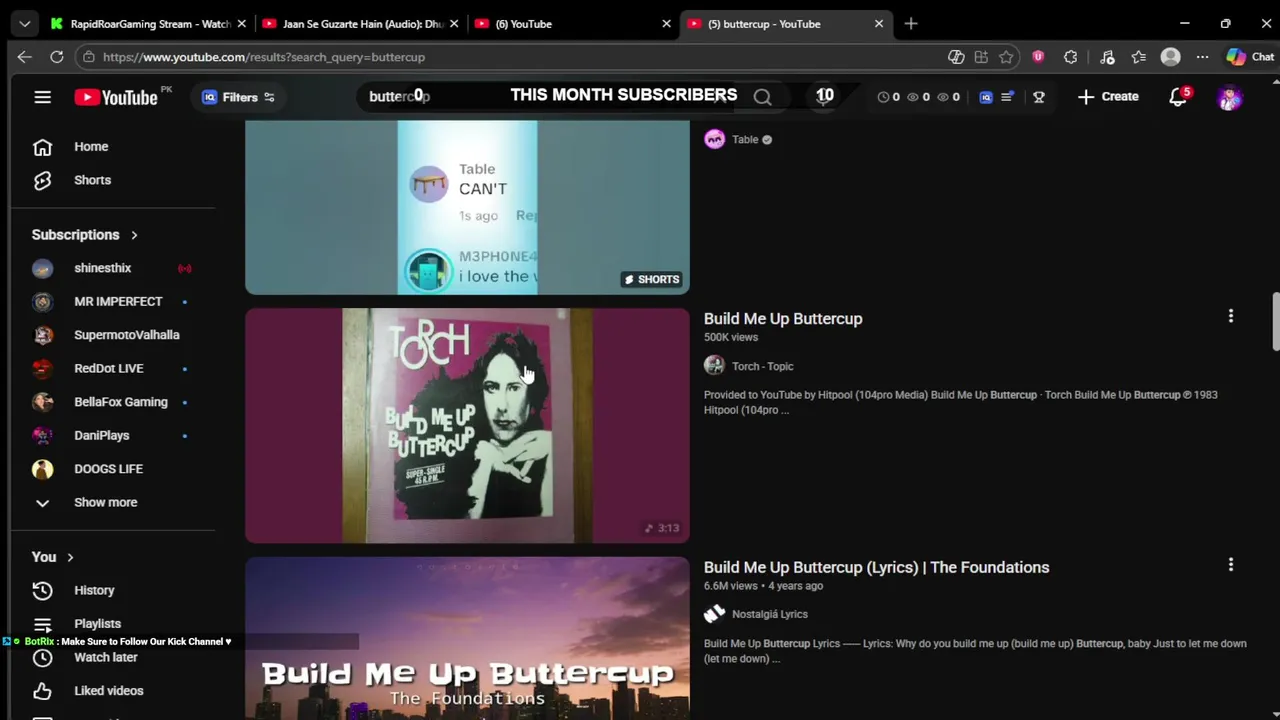
Task: Click the search magnifier icon
Action: pyautogui.click(x=763, y=97)
